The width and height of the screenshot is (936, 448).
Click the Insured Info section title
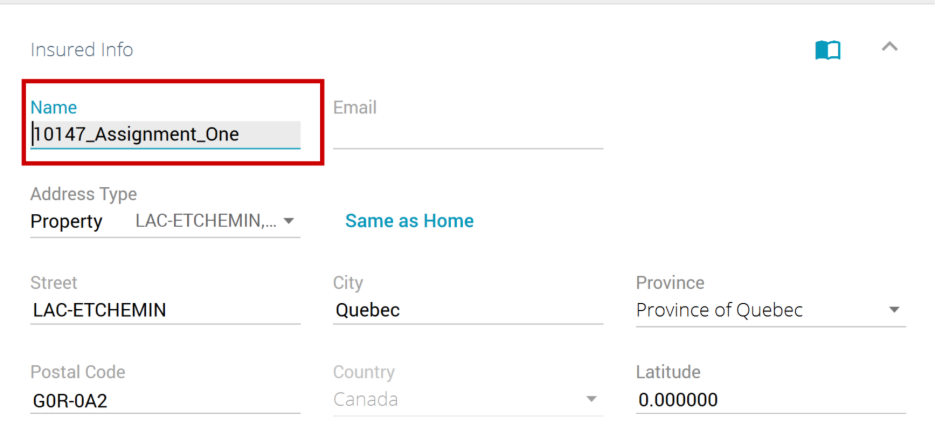click(81, 50)
